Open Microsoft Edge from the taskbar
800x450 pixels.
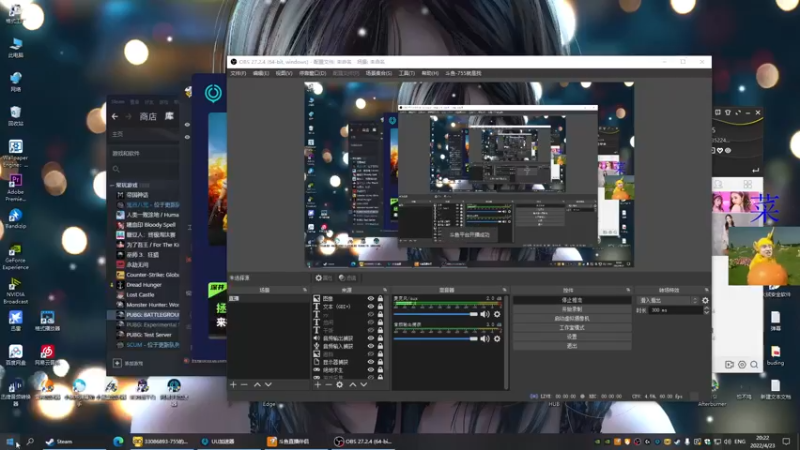pyautogui.click(x=118, y=441)
